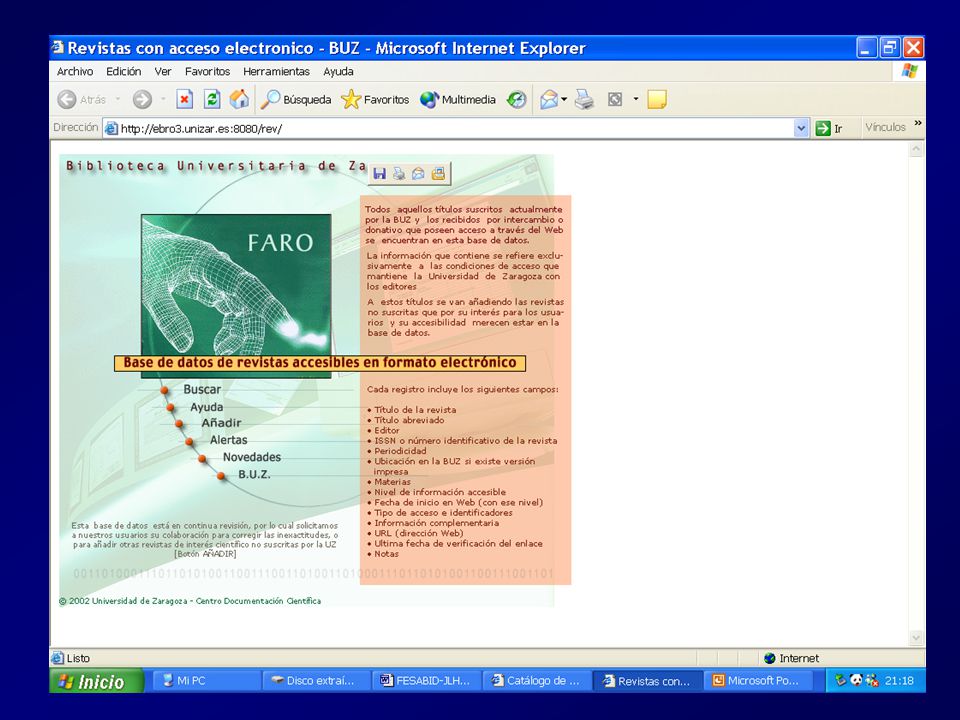Refresh the page using the green arrows icon
Viewport: 960px width, 720px height.
212,99
